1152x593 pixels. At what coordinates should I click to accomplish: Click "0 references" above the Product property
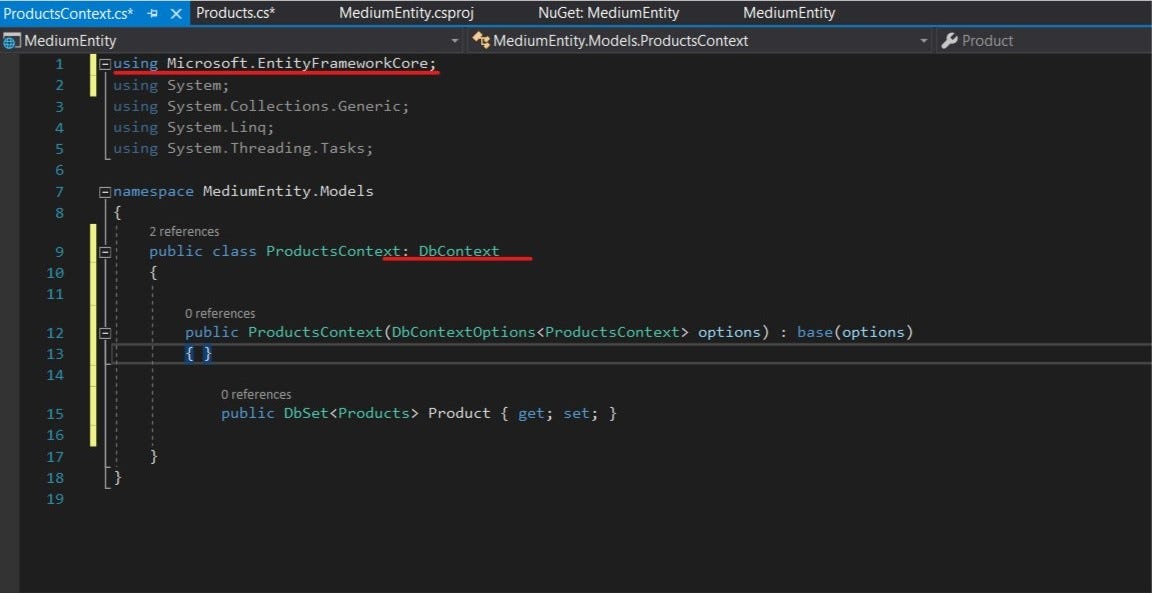pos(256,394)
